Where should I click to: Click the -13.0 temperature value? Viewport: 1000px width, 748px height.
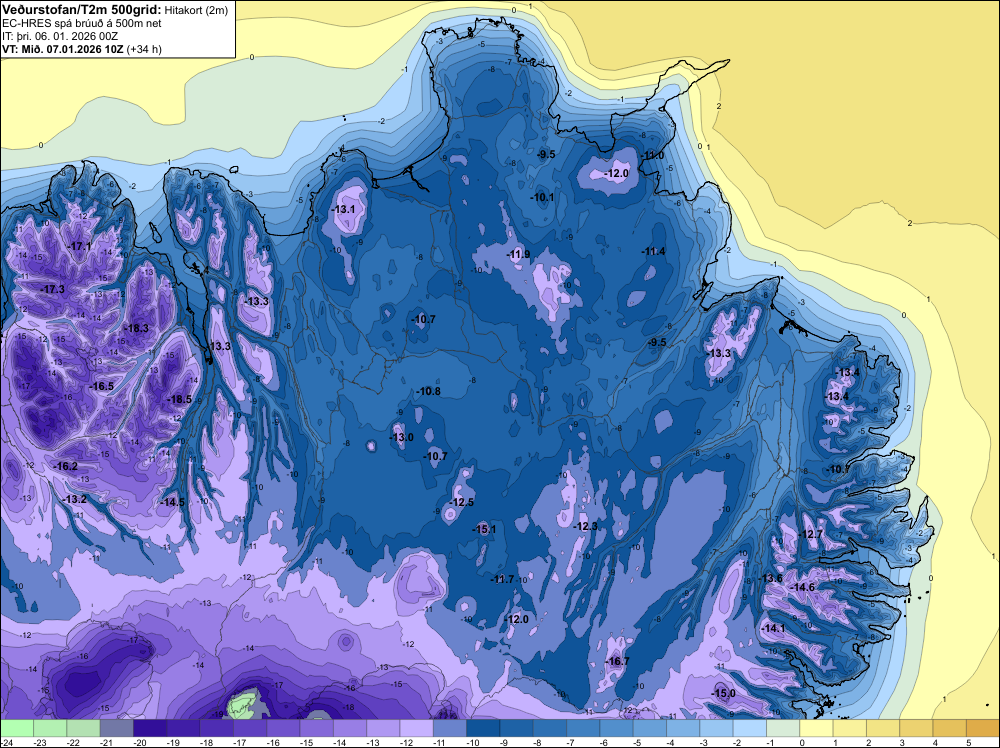coord(402,437)
